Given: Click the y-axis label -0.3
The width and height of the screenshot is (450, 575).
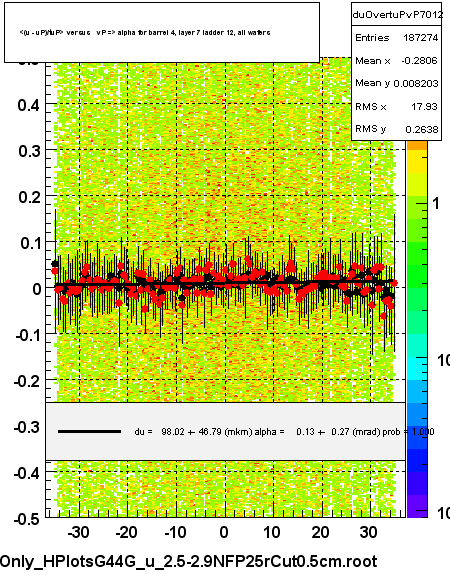Looking at the screenshot, I should 27,427.
